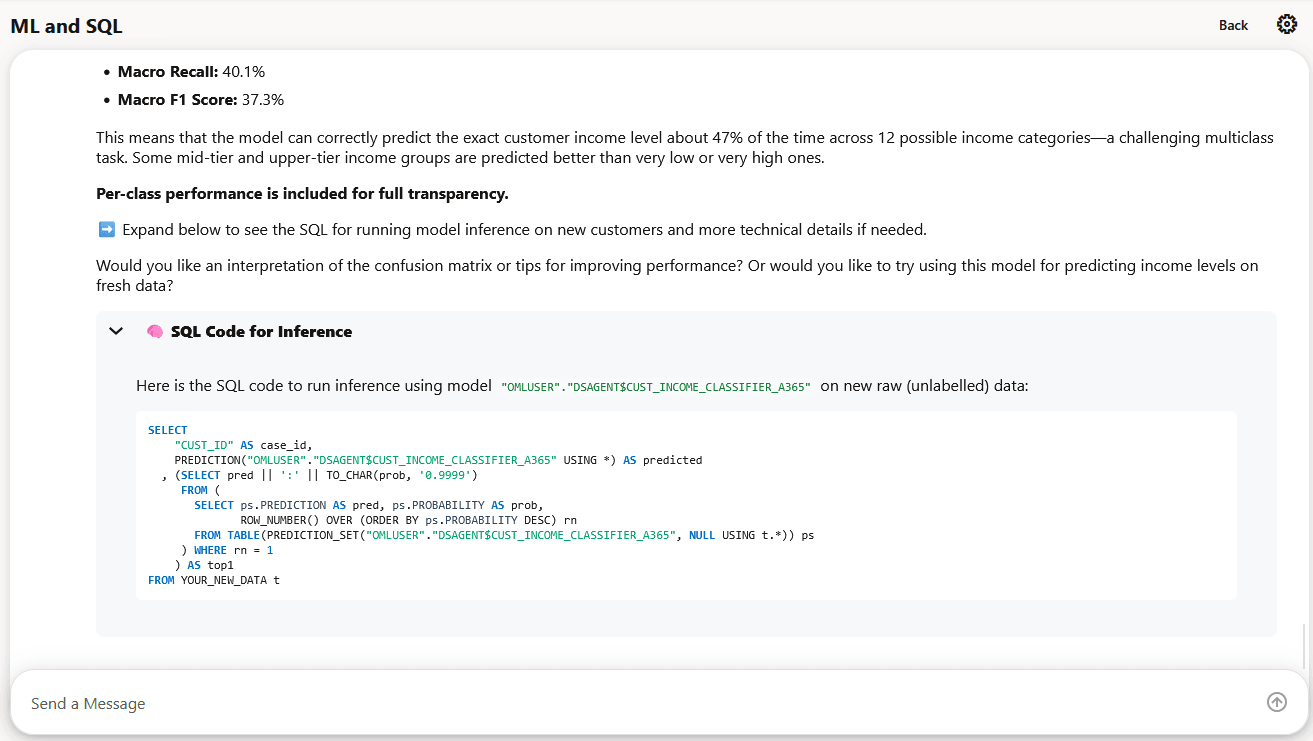Click the Per-class performance bold line
Screen dimensions: 1313x741
[302, 193]
